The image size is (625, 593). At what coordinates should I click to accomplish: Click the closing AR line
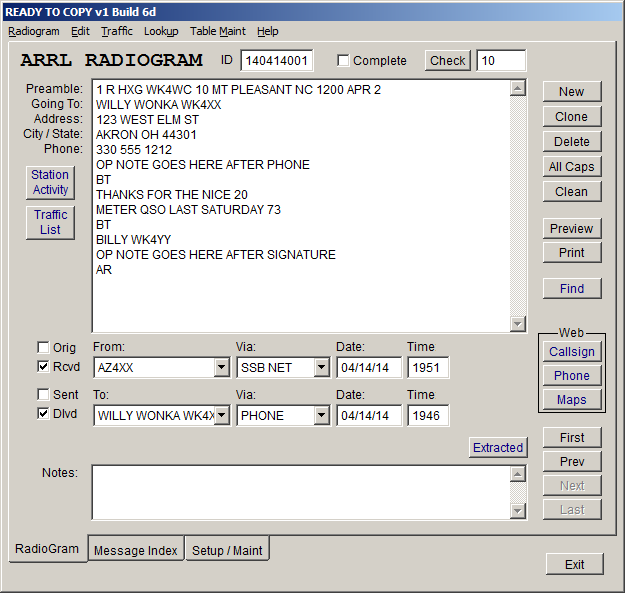click(104, 270)
